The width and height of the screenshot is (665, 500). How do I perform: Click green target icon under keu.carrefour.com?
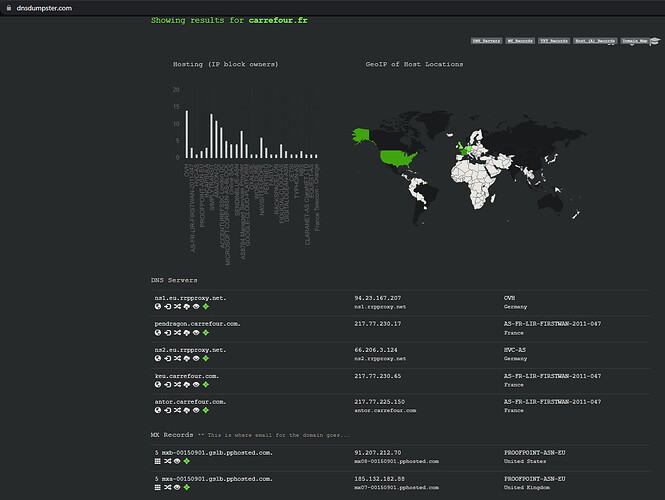206,385
